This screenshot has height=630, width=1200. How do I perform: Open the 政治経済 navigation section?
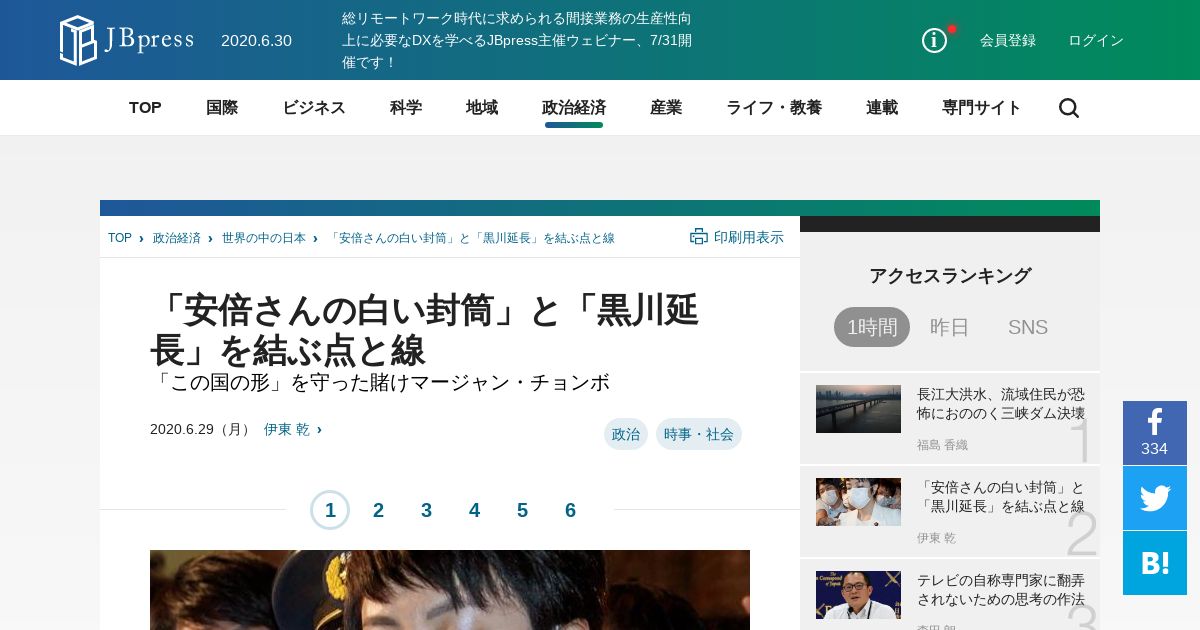(574, 108)
